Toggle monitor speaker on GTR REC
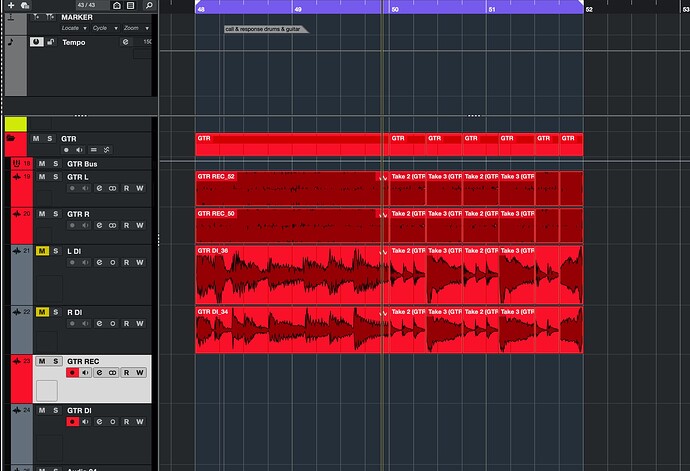Image resolution: width=690 pixels, height=471 pixels. click(85, 373)
